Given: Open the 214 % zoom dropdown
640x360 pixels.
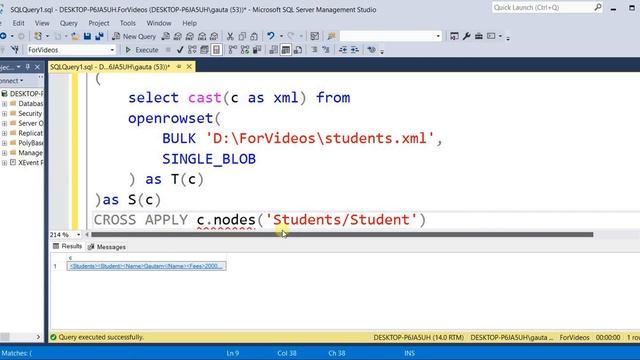Looking at the screenshot, I should (x=78, y=235).
